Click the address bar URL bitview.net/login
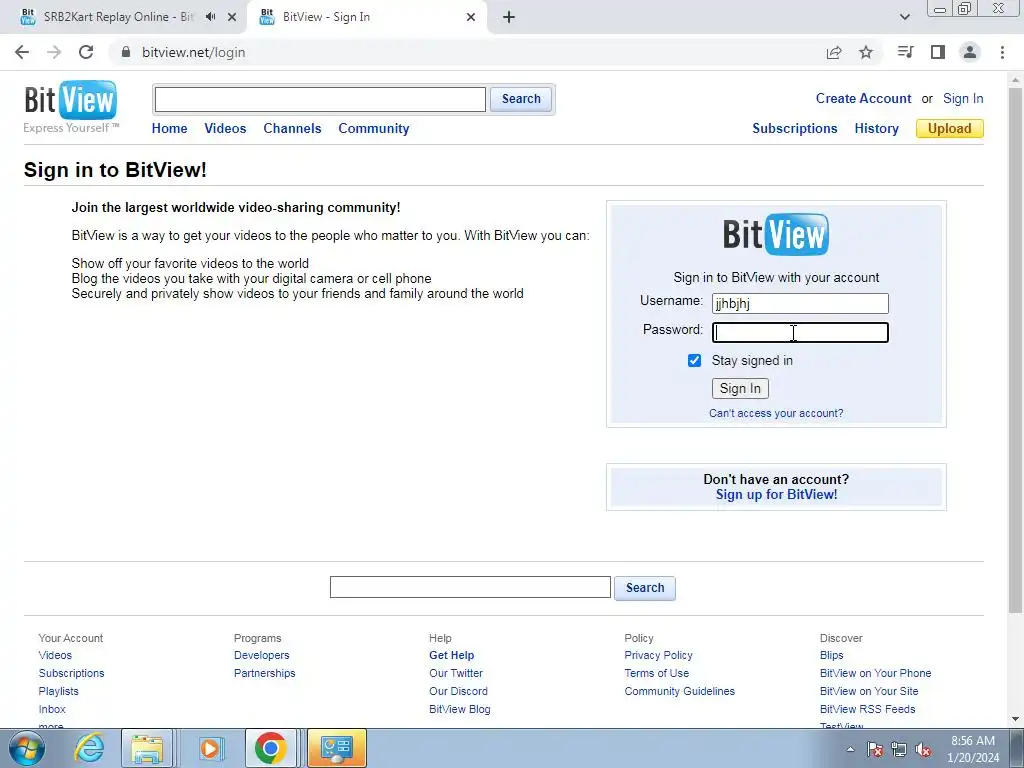The image size is (1024, 768). (x=194, y=52)
